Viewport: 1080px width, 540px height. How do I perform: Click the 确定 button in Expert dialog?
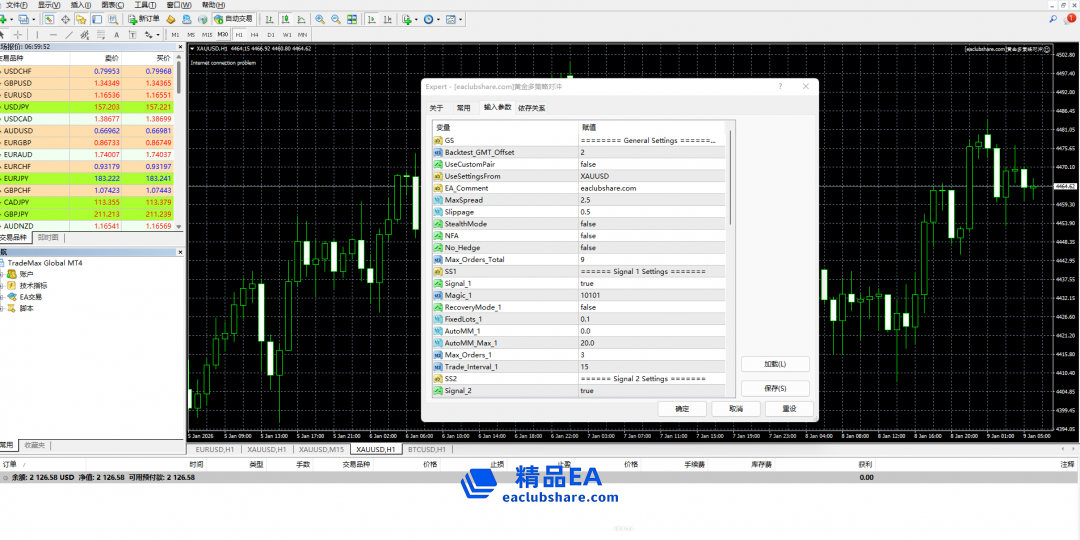pyautogui.click(x=682, y=409)
